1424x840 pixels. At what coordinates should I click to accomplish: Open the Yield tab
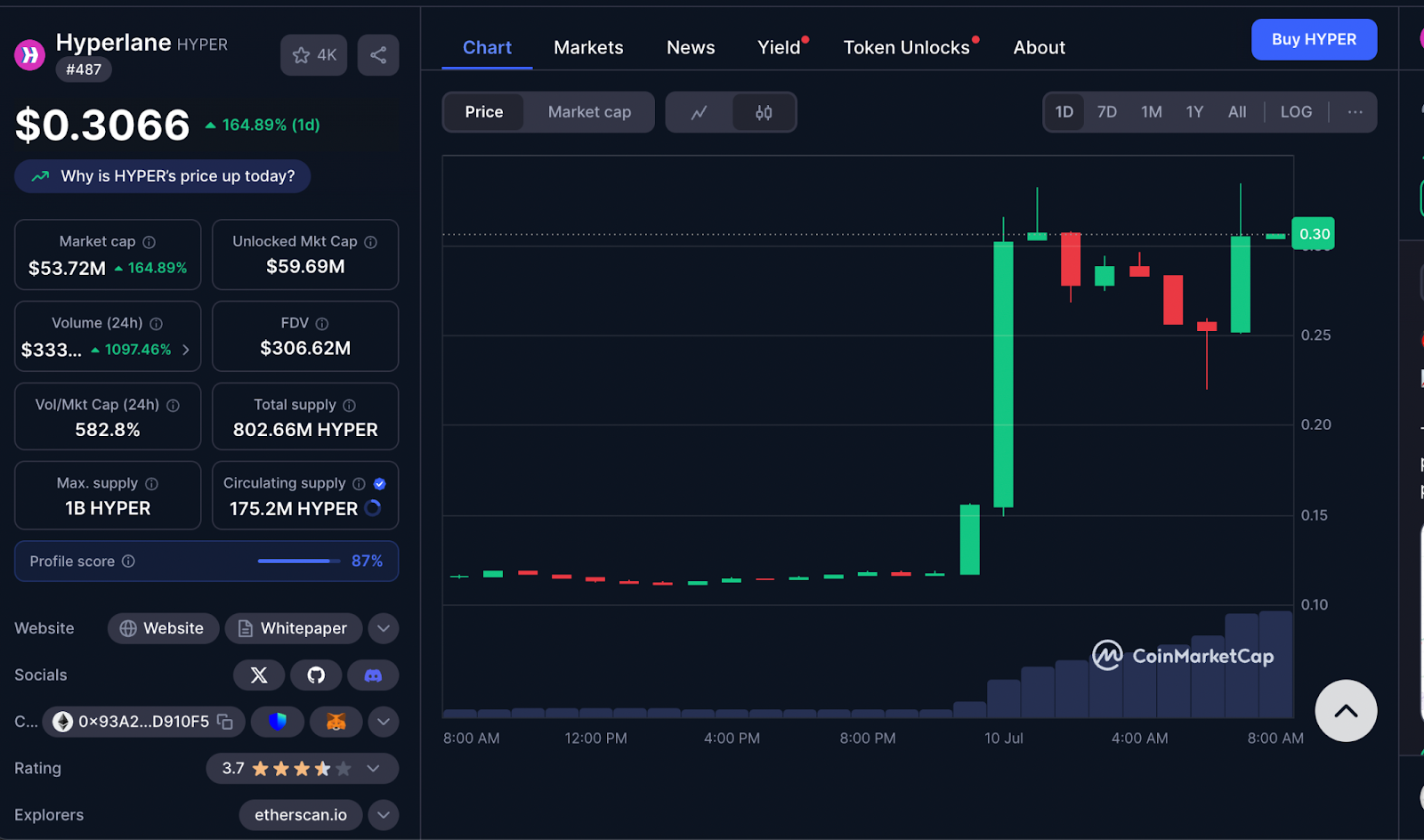point(780,48)
